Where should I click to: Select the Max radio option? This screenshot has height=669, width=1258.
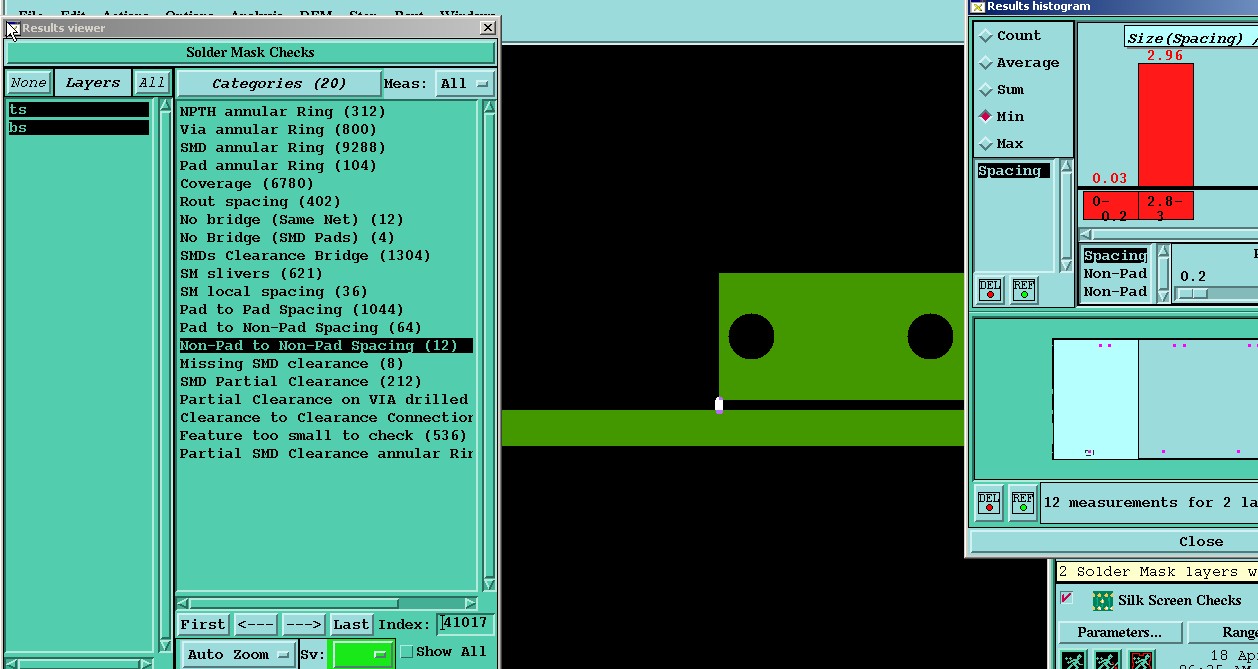986,143
